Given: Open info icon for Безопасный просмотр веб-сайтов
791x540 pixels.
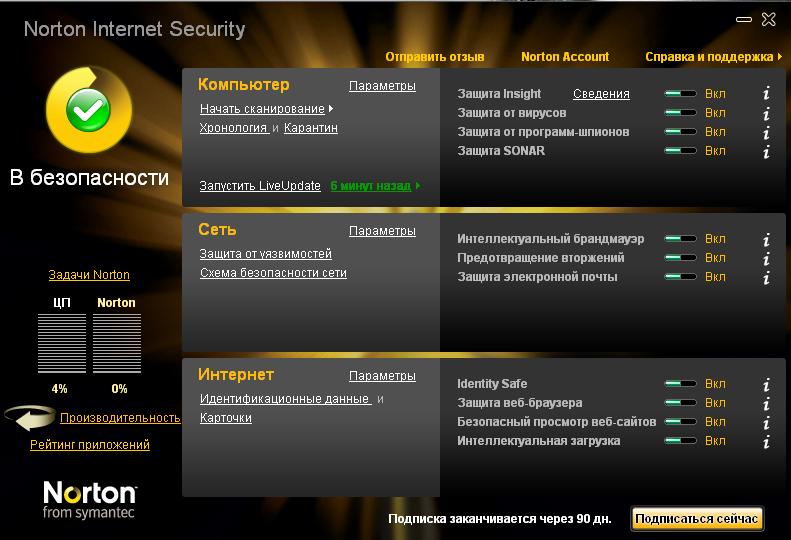Looking at the screenshot, I should (766, 422).
